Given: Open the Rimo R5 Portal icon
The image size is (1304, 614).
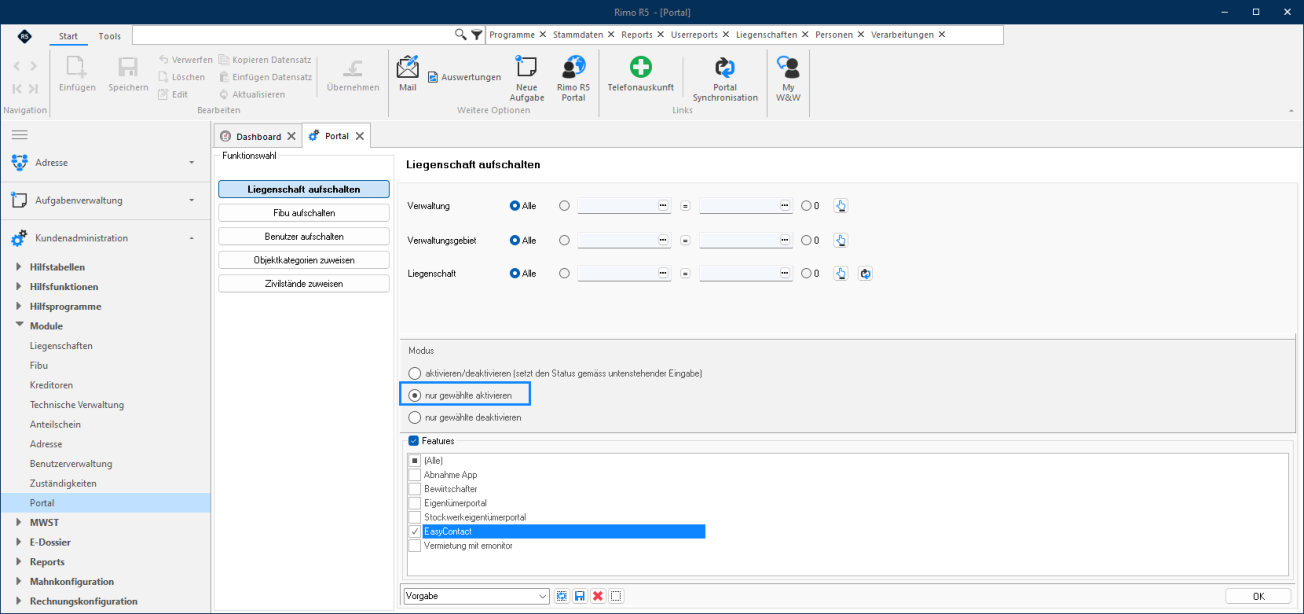Looking at the screenshot, I should (x=573, y=67).
